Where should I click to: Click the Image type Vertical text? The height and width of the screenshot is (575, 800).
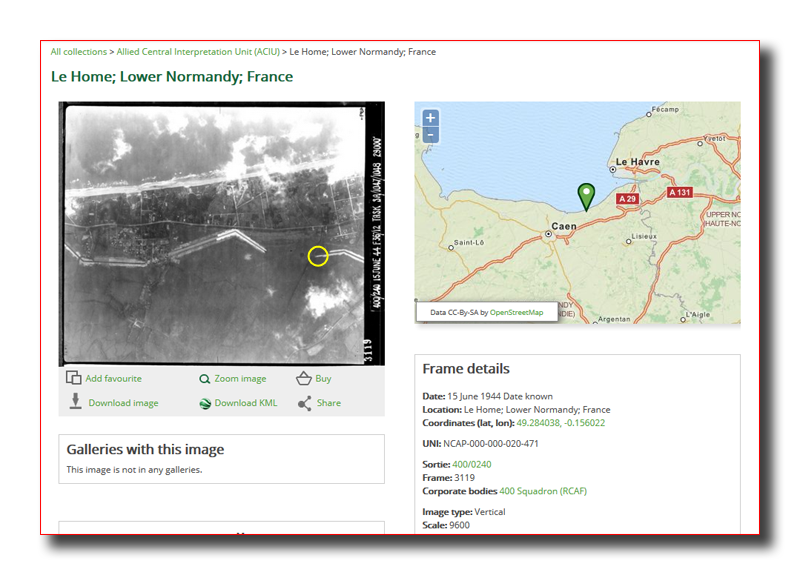tap(464, 512)
